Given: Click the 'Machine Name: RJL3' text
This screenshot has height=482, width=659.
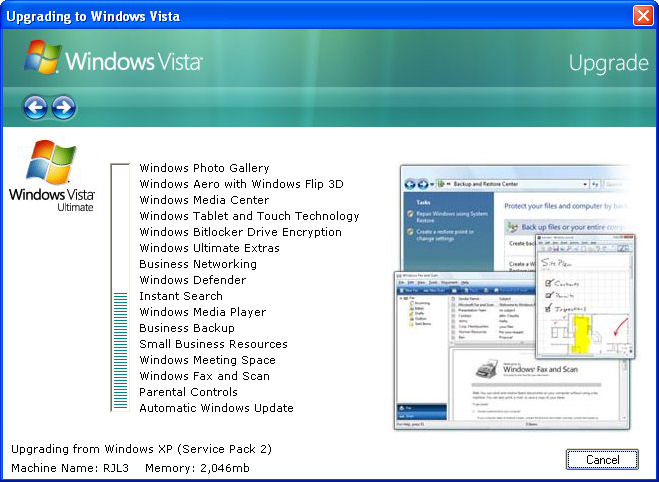Looking at the screenshot, I should click(x=70, y=468).
